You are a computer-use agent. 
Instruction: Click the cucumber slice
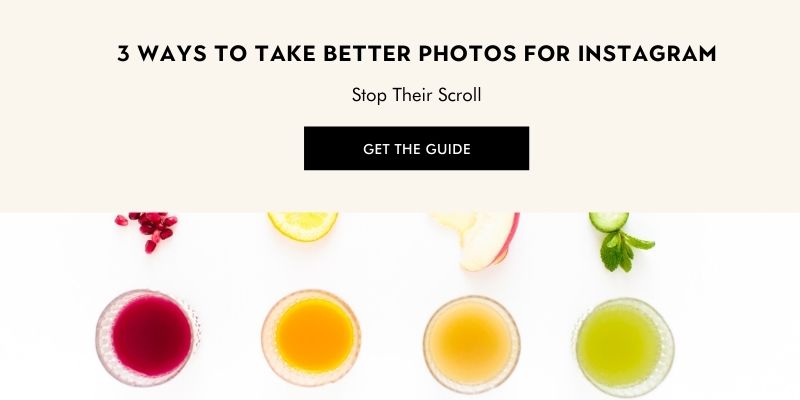(609, 222)
